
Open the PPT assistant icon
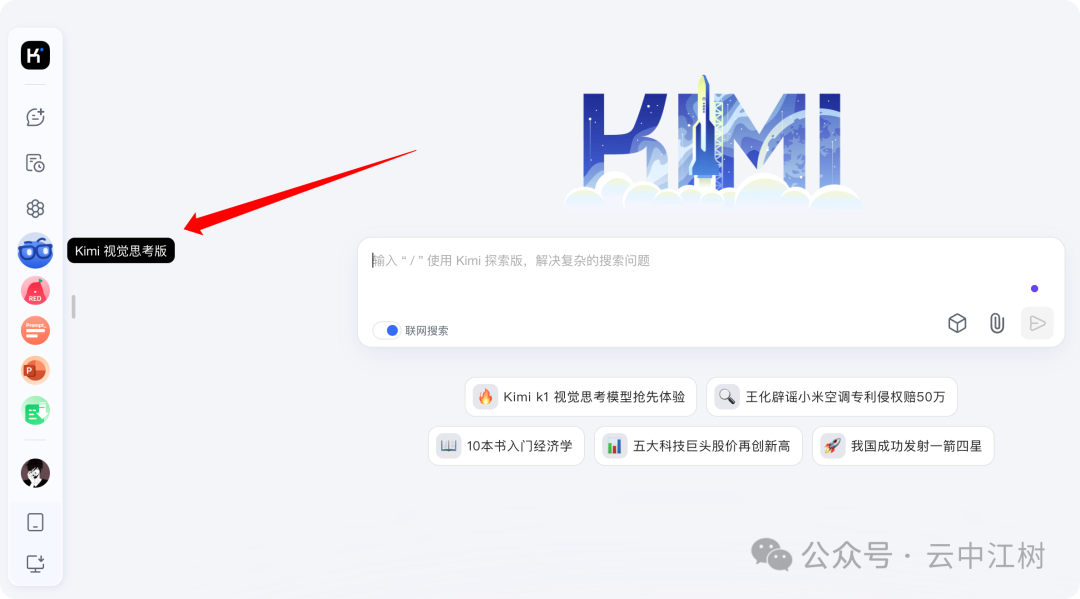tap(35, 370)
